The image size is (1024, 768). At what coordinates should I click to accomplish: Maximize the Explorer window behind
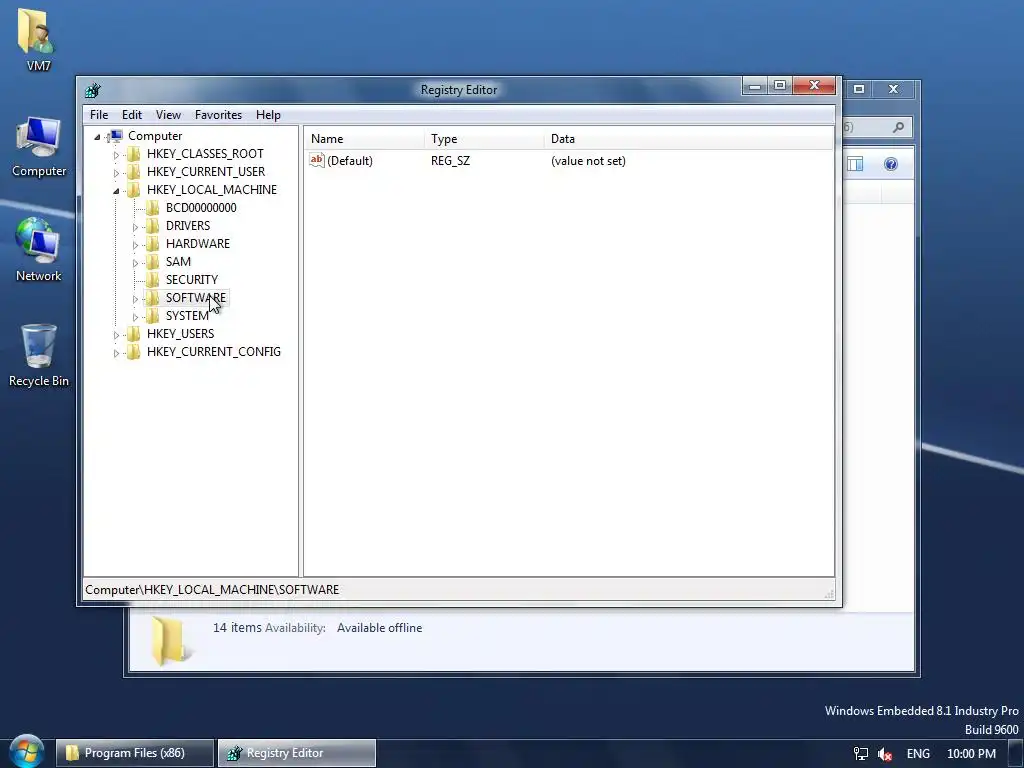(x=859, y=89)
